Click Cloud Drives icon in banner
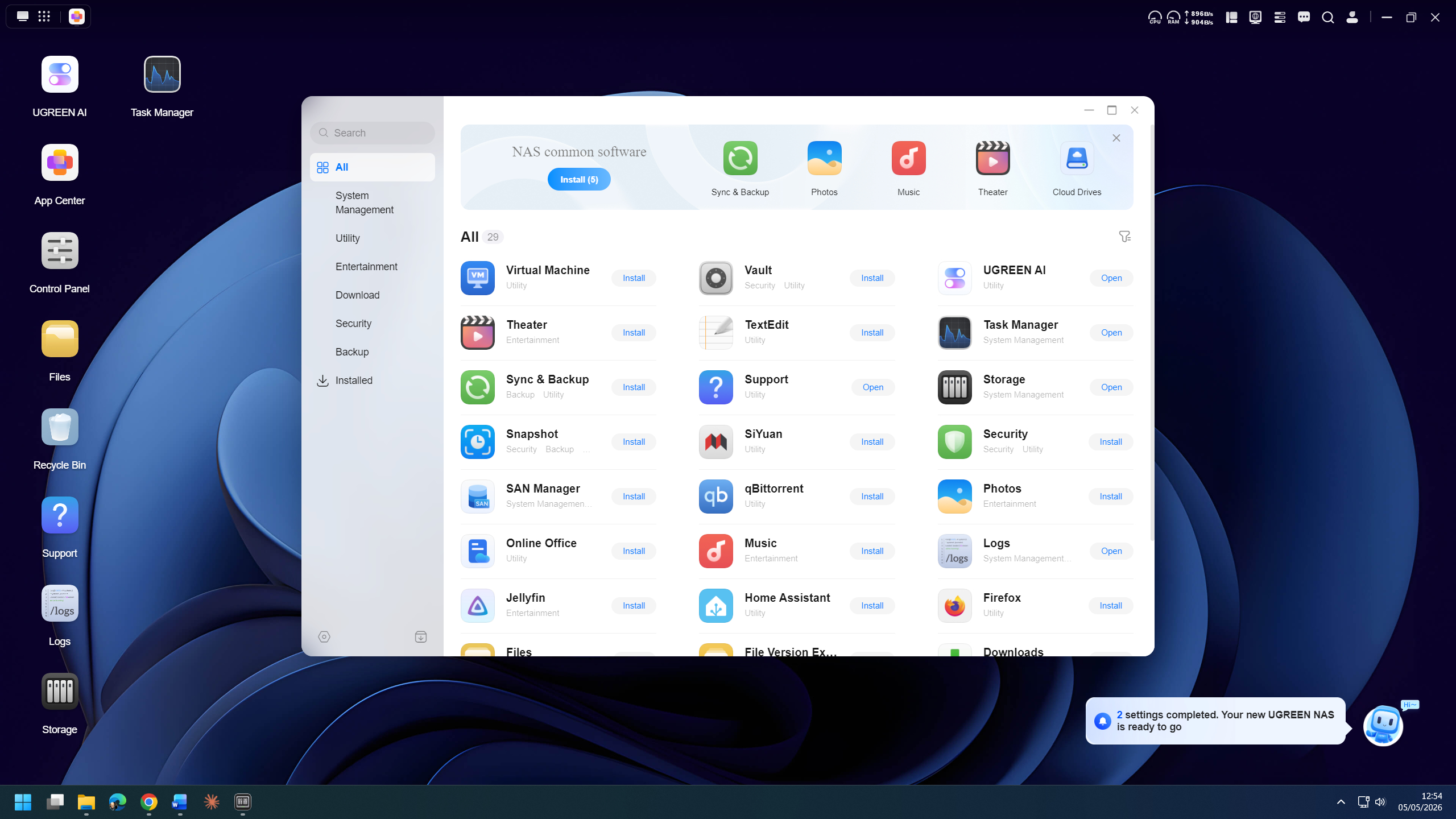This screenshot has height=819, width=1456. tap(1077, 158)
